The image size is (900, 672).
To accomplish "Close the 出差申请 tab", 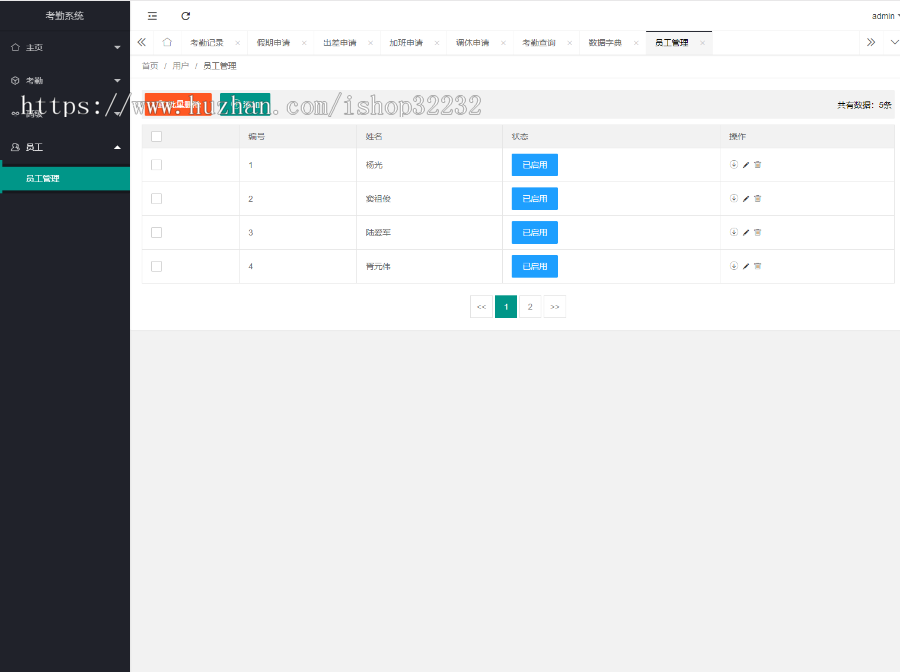I will 371,43.
